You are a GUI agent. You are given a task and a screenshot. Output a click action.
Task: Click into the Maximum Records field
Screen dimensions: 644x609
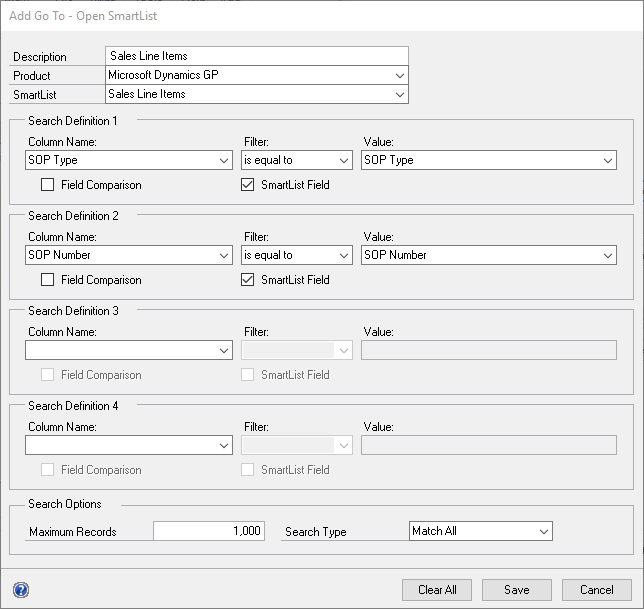[x=209, y=531]
